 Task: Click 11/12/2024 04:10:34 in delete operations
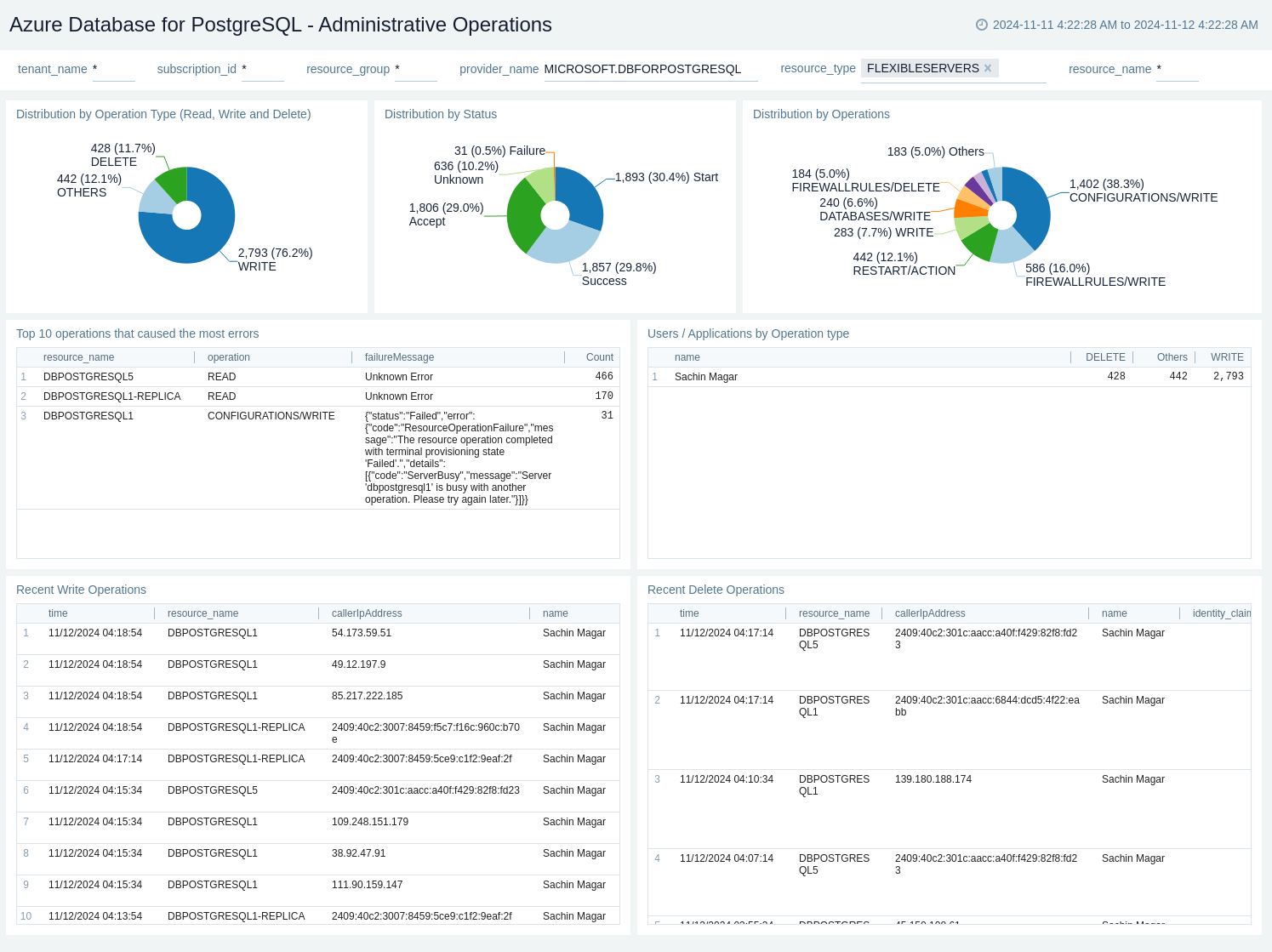click(x=727, y=779)
